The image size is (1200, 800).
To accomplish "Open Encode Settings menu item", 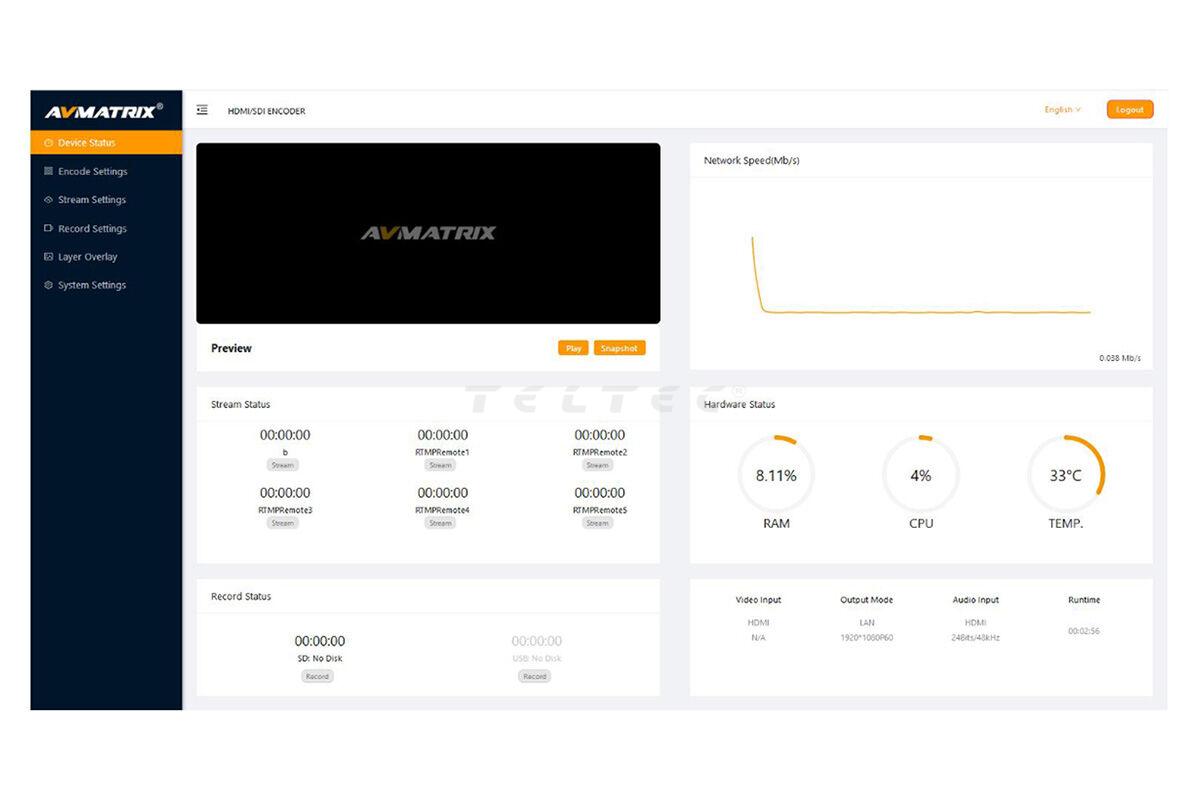I will (x=92, y=172).
